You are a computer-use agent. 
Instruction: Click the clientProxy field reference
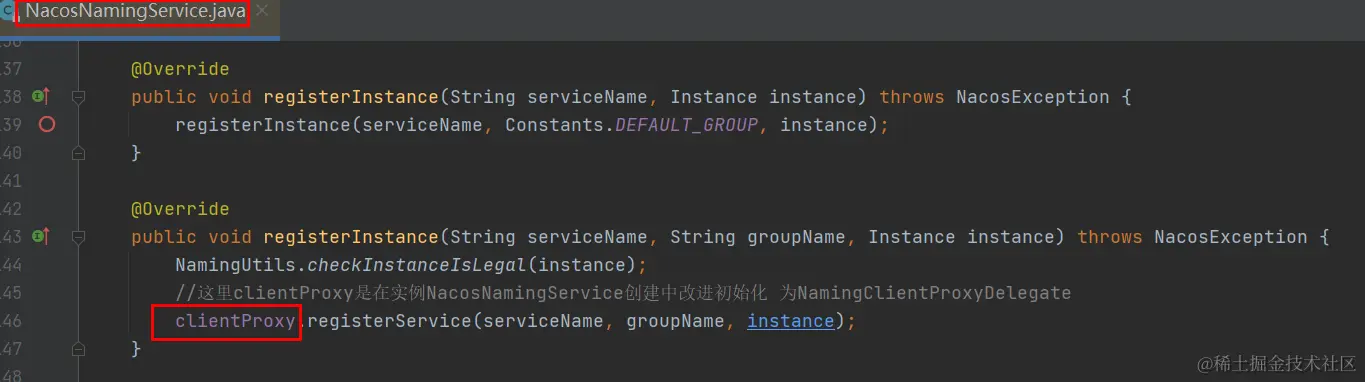pyautogui.click(x=235, y=321)
